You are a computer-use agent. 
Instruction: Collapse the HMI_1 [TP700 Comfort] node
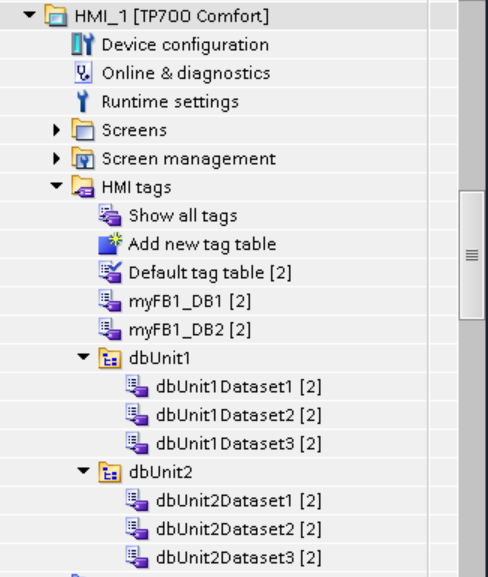coord(29,15)
